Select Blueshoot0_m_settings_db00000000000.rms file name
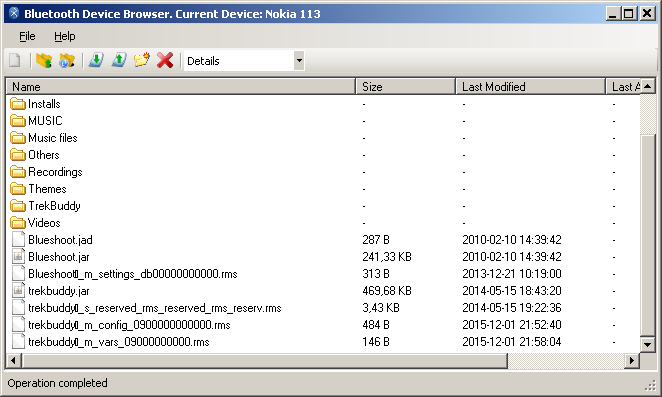Viewport: 662px width, 397px height. point(133,274)
